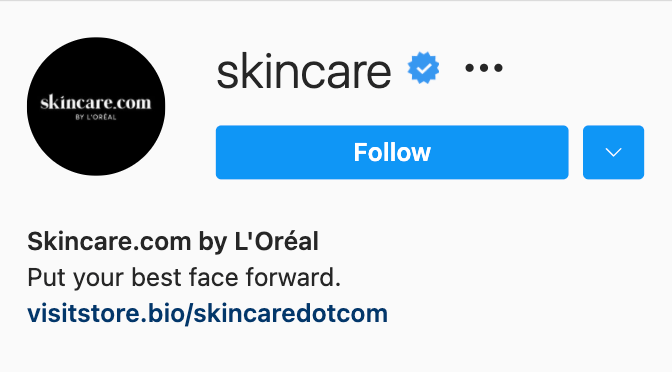Open the skincare.com profile picture
This screenshot has height=372, width=672.
pyautogui.click(x=96, y=106)
